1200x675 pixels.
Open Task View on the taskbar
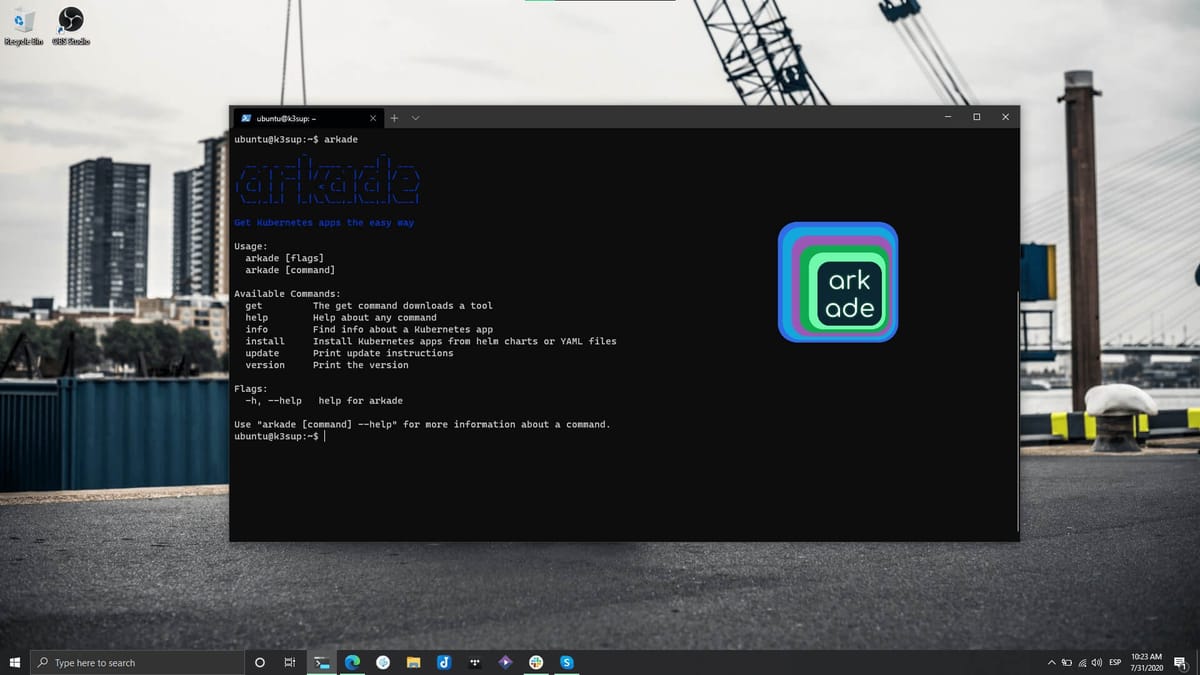point(289,662)
